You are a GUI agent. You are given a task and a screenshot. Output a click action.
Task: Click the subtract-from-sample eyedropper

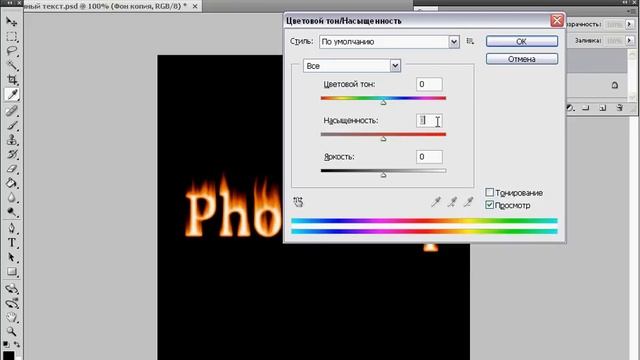[469, 201]
